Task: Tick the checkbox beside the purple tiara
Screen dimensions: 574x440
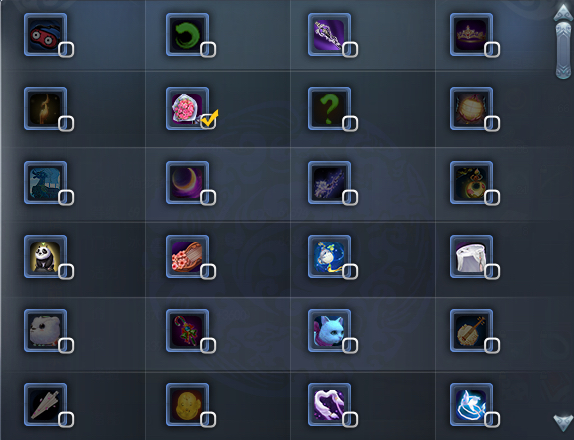Action: 492,50
